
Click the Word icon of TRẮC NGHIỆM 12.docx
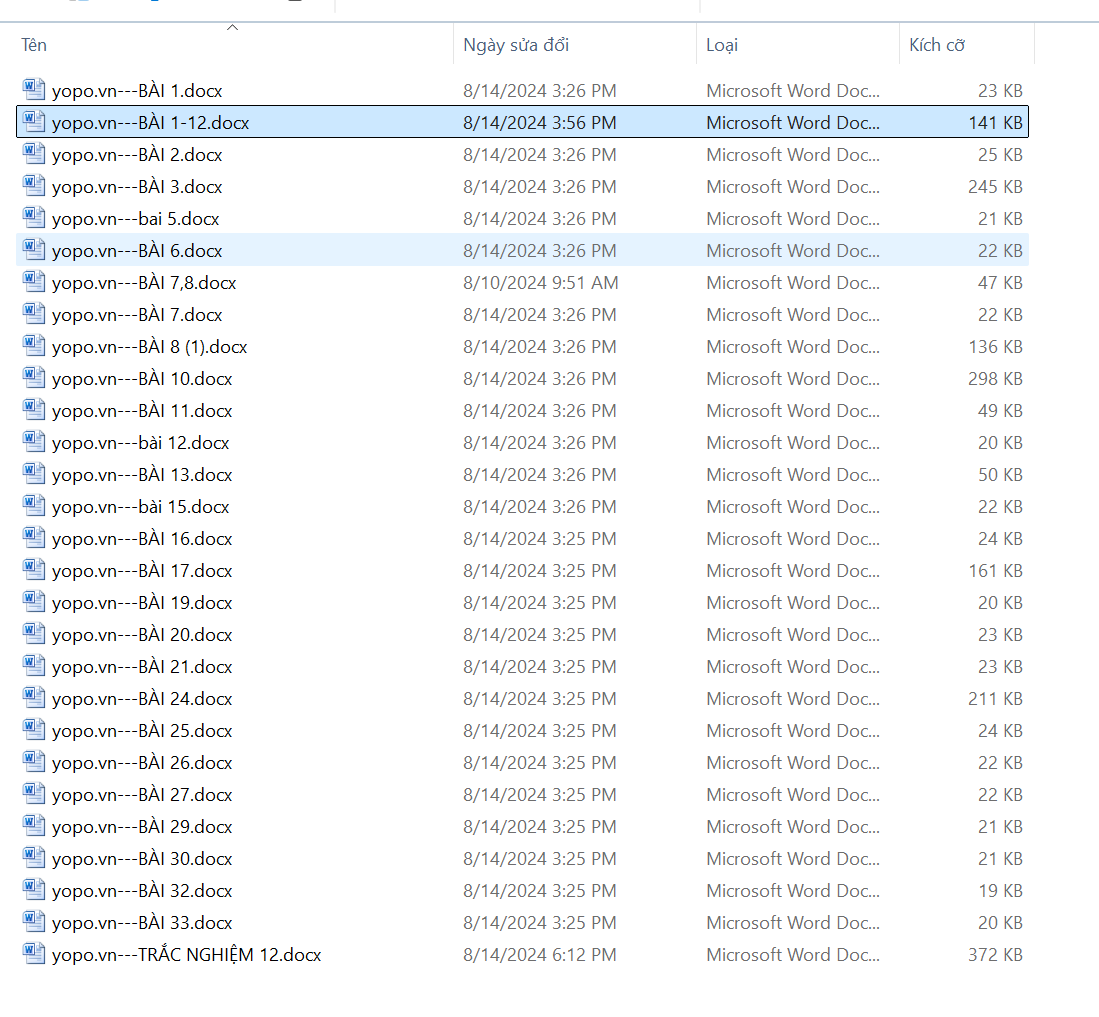click(34, 954)
